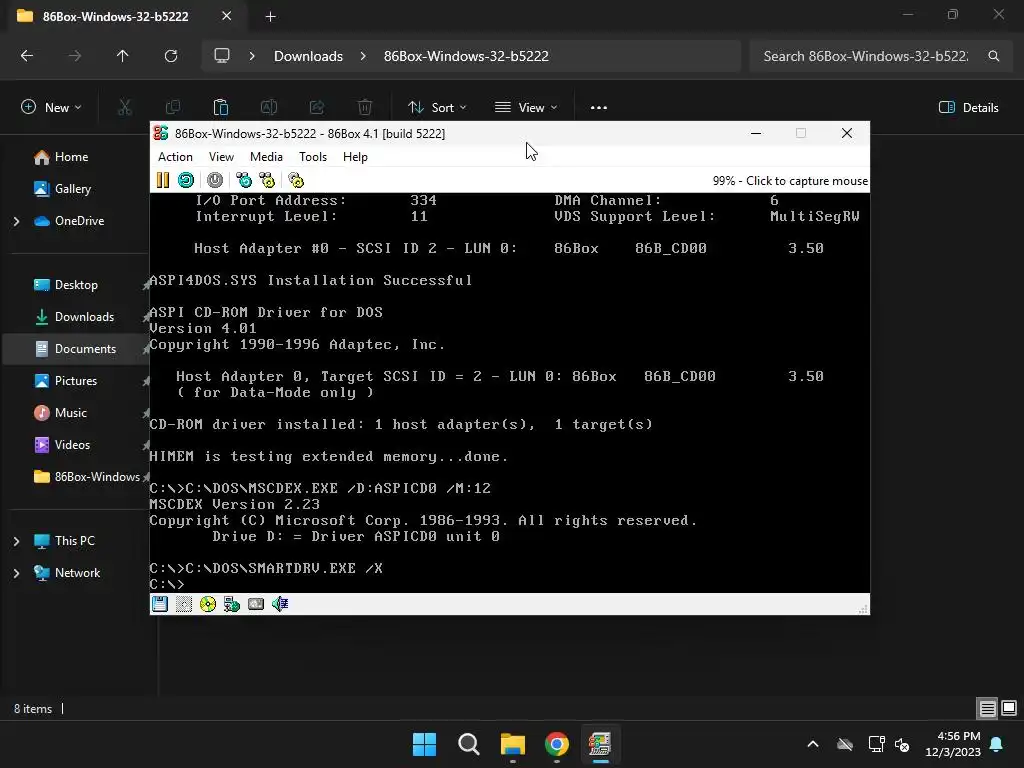Open the taskbar clock showing 4:56 PM
1024x768 pixels.
click(x=953, y=744)
